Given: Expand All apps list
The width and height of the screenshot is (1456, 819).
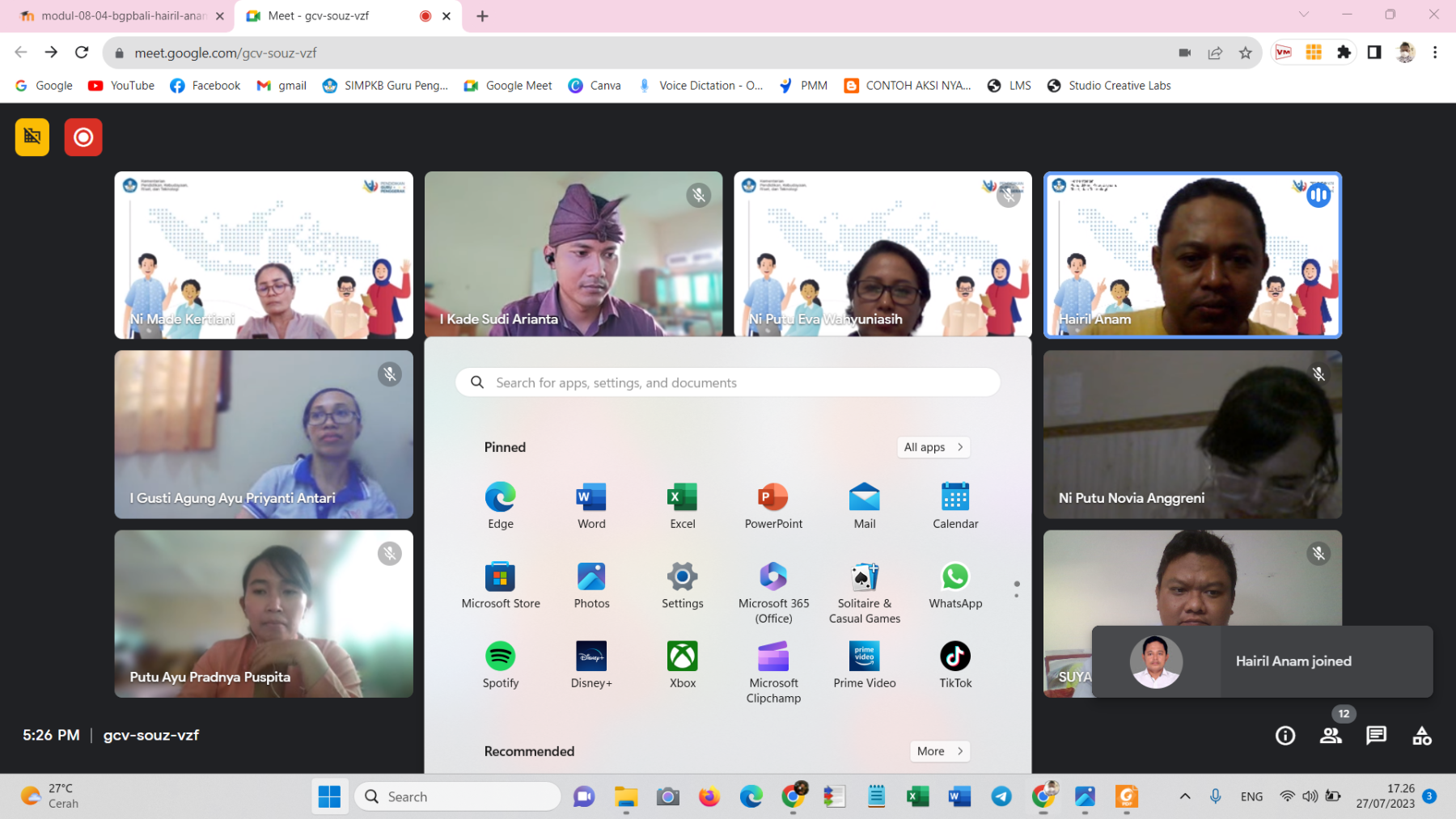Looking at the screenshot, I should pos(933,447).
